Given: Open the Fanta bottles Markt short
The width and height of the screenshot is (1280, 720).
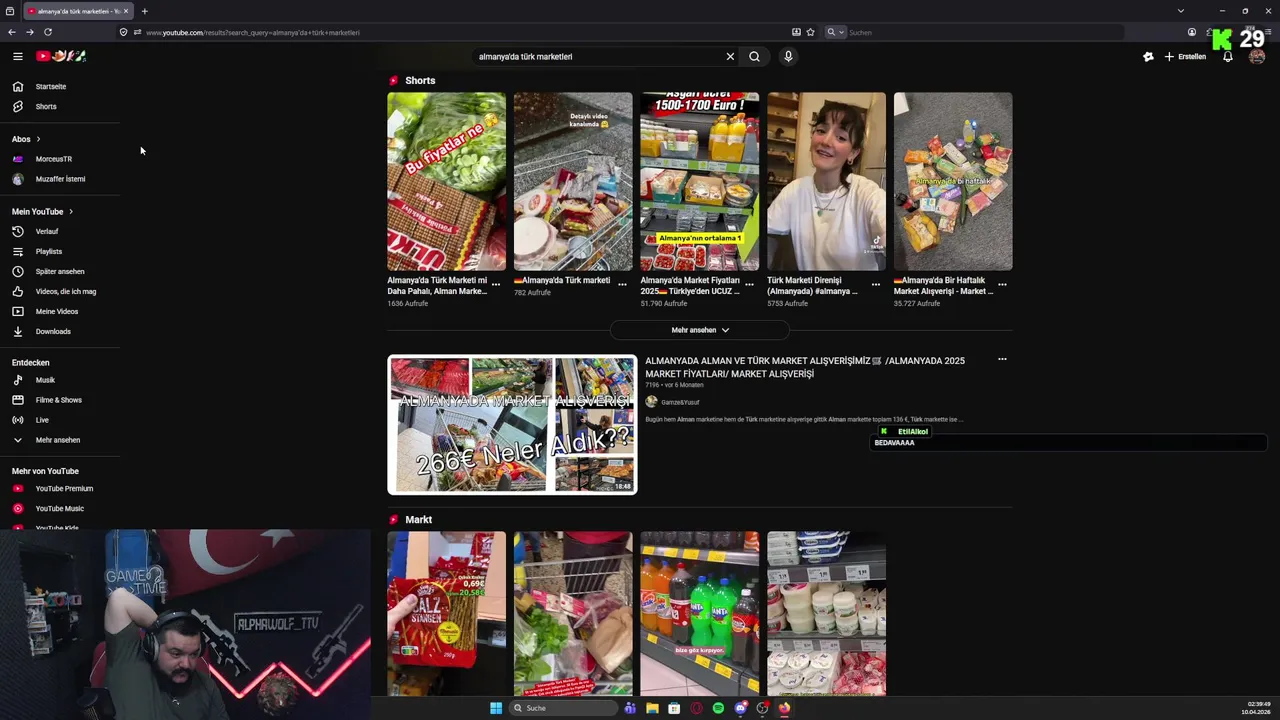Looking at the screenshot, I should tap(700, 613).
